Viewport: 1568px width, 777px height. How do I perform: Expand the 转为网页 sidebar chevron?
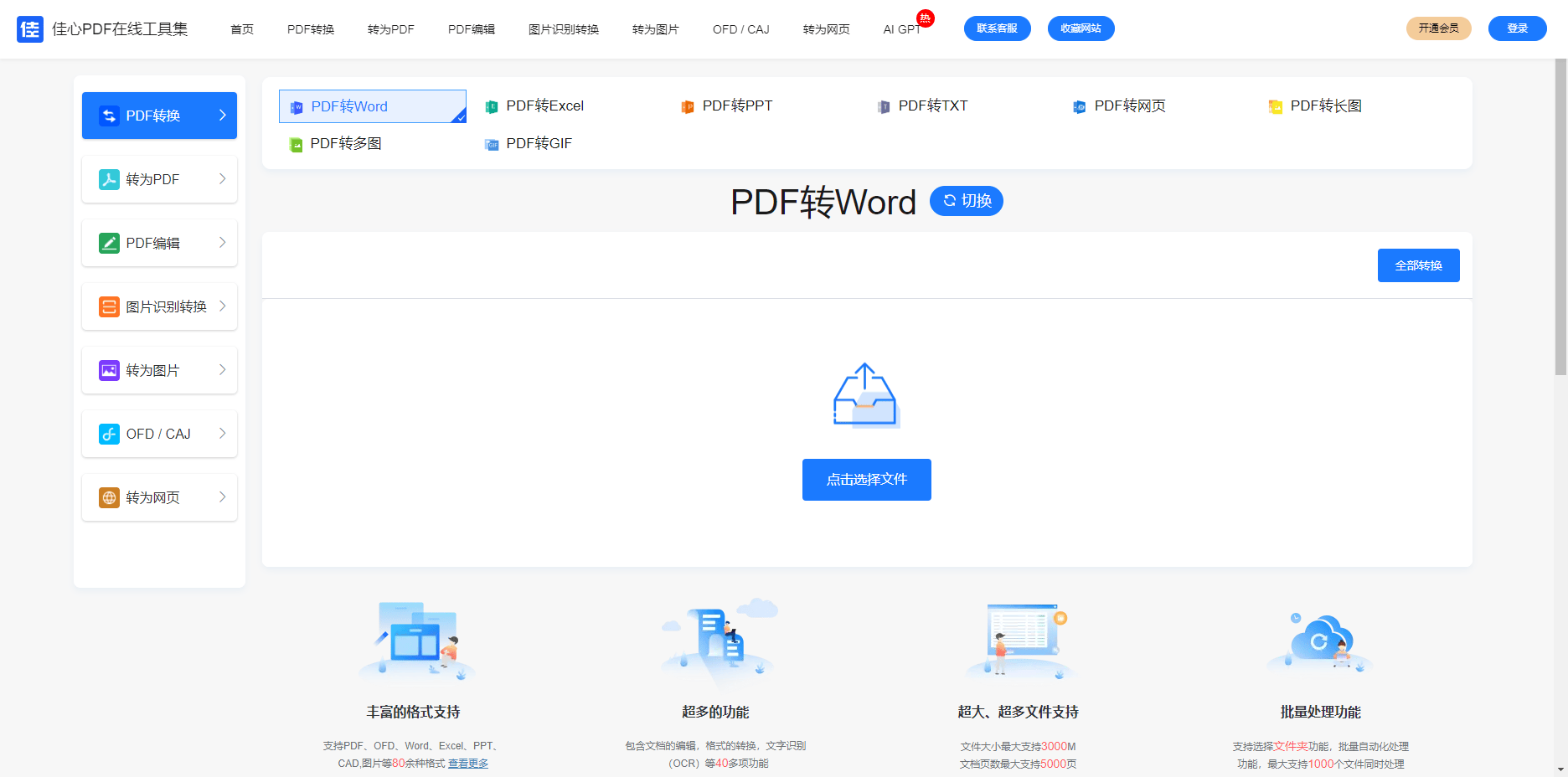[x=222, y=497]
